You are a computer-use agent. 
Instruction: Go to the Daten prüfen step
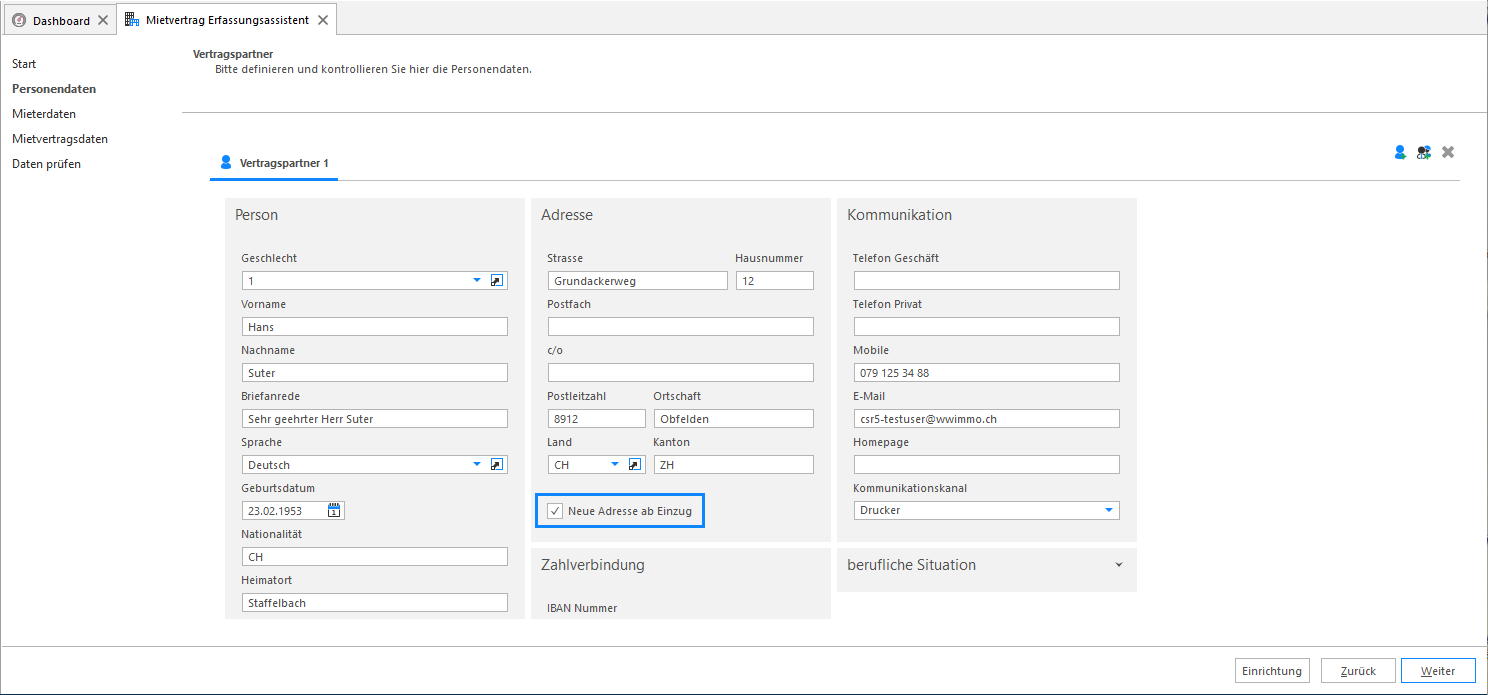(x=46, y=164)
